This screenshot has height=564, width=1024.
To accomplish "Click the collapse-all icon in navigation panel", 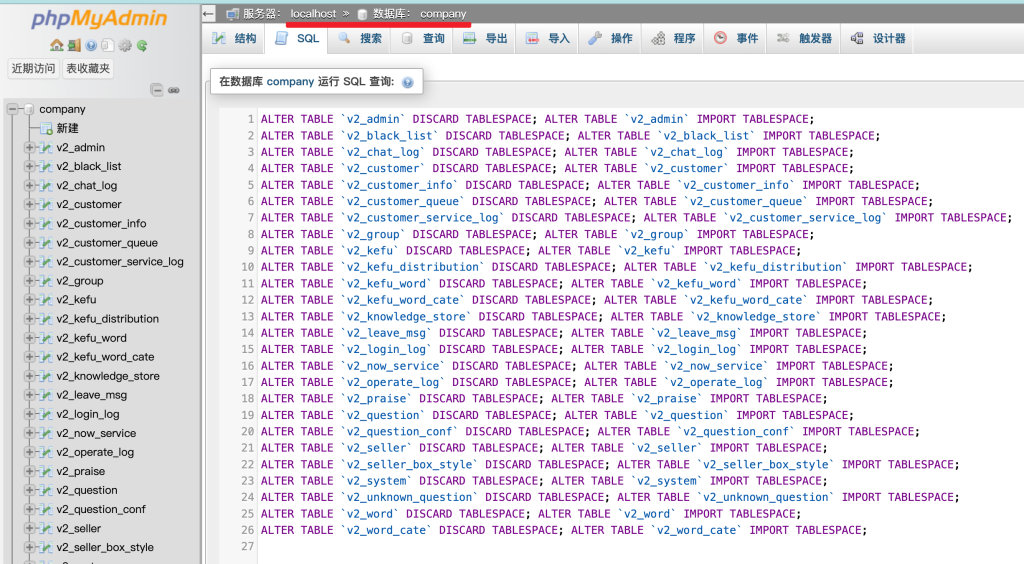I will click(157, 90).
